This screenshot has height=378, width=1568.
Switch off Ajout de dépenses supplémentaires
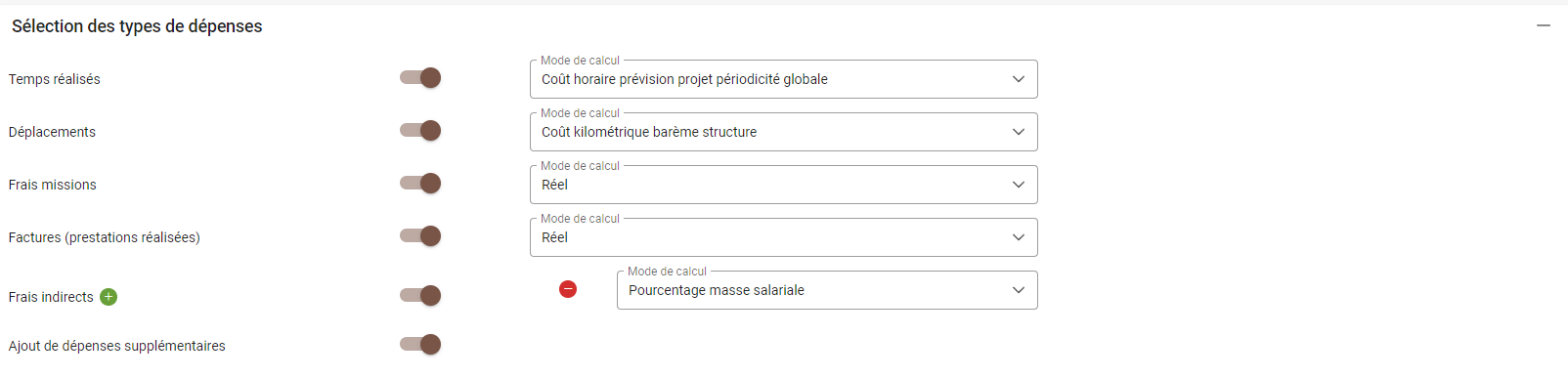coord(420,345)
